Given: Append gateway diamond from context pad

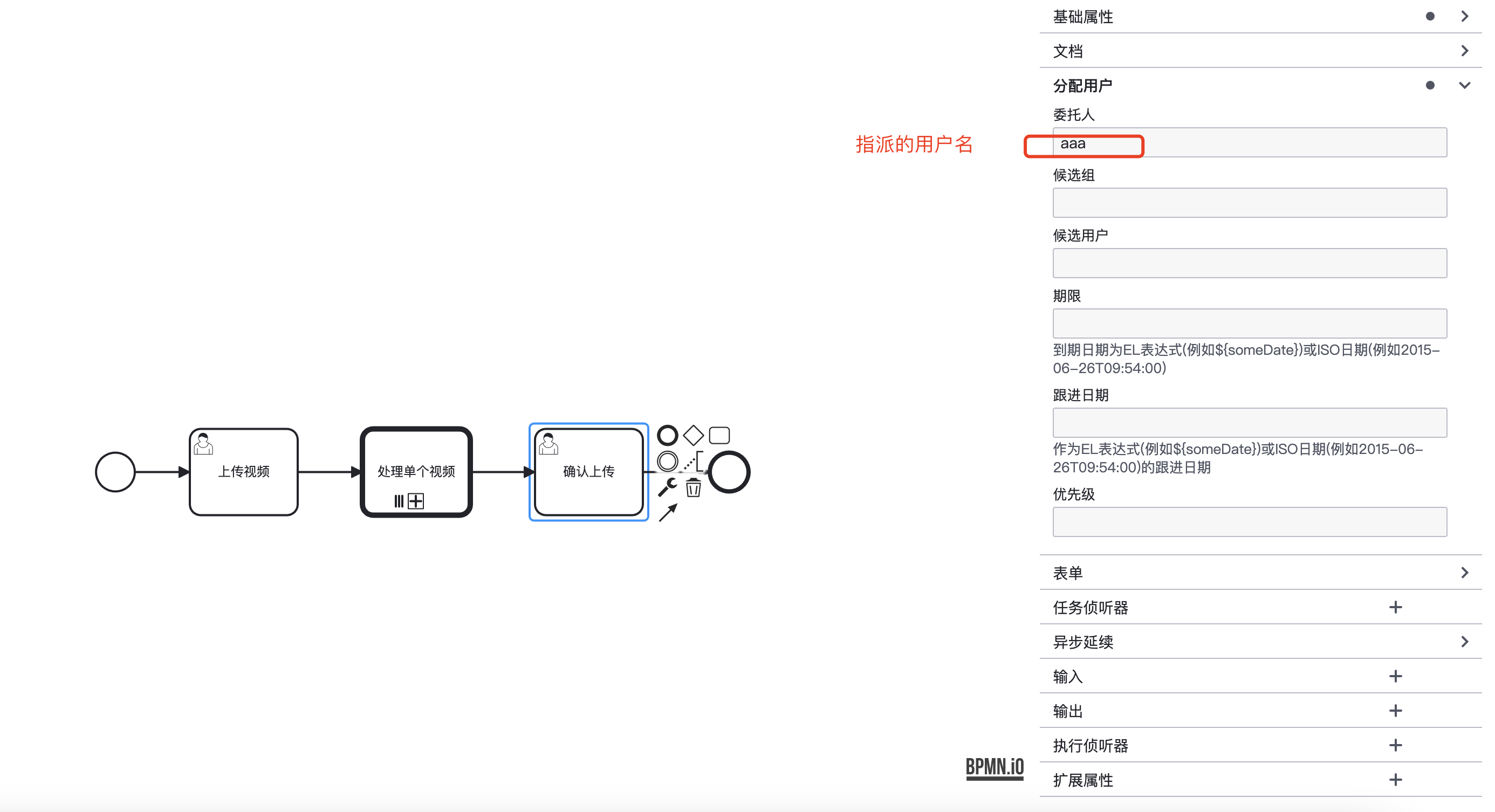Looking at the screenshot, I should pyautogui.click(x=693, y=435).
